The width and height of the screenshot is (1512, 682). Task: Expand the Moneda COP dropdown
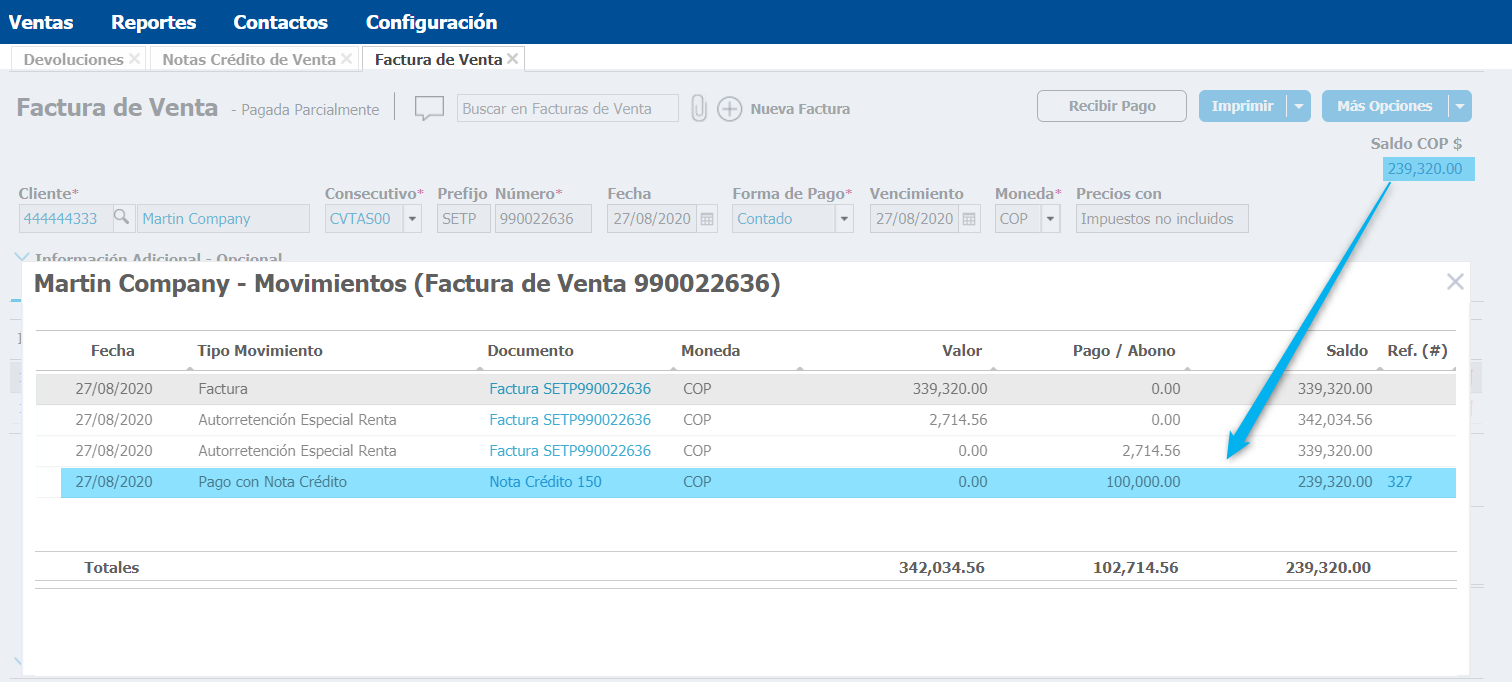tap(1050, 219)
